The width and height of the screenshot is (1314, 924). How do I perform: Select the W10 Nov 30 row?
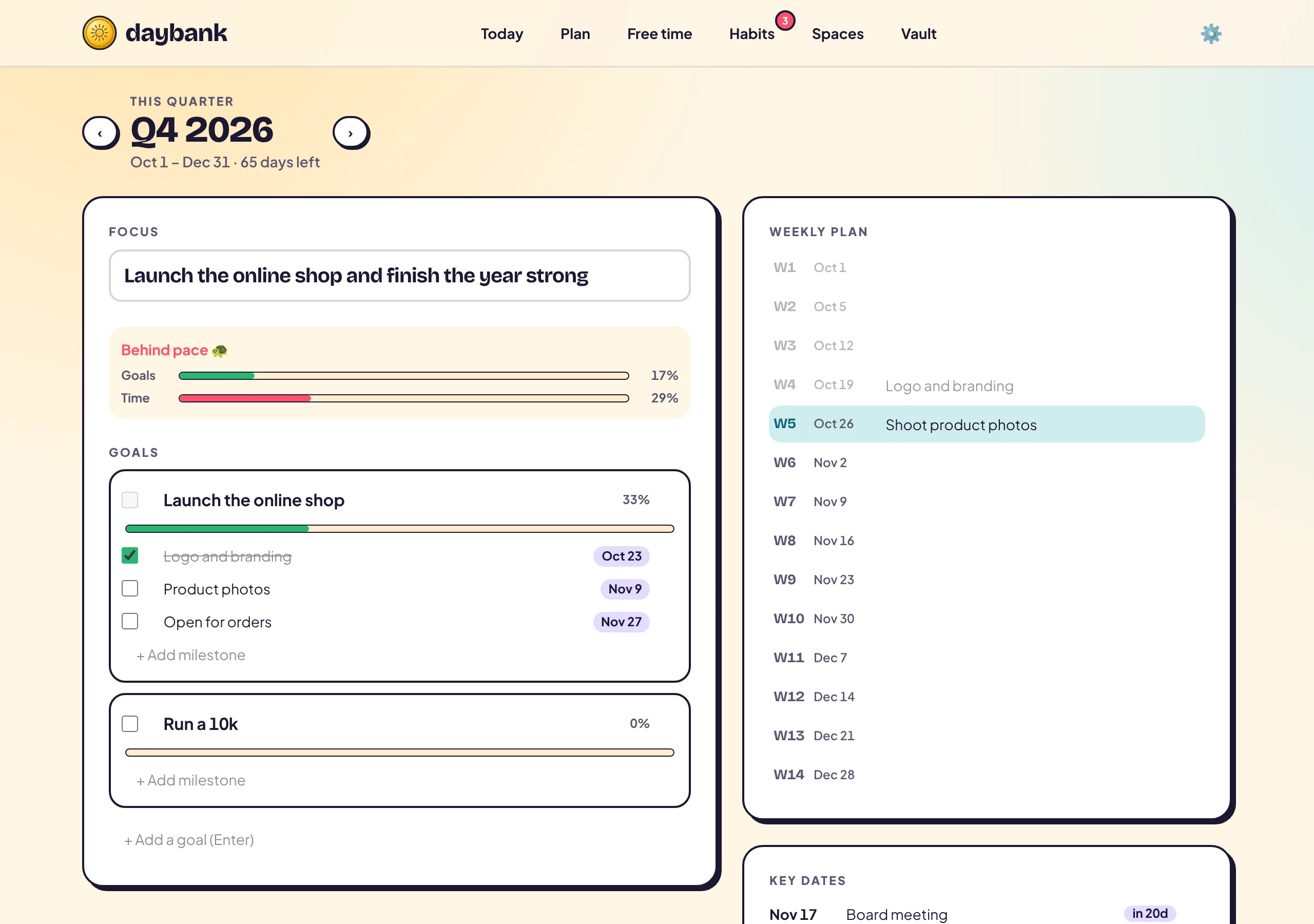coord(987,619)
